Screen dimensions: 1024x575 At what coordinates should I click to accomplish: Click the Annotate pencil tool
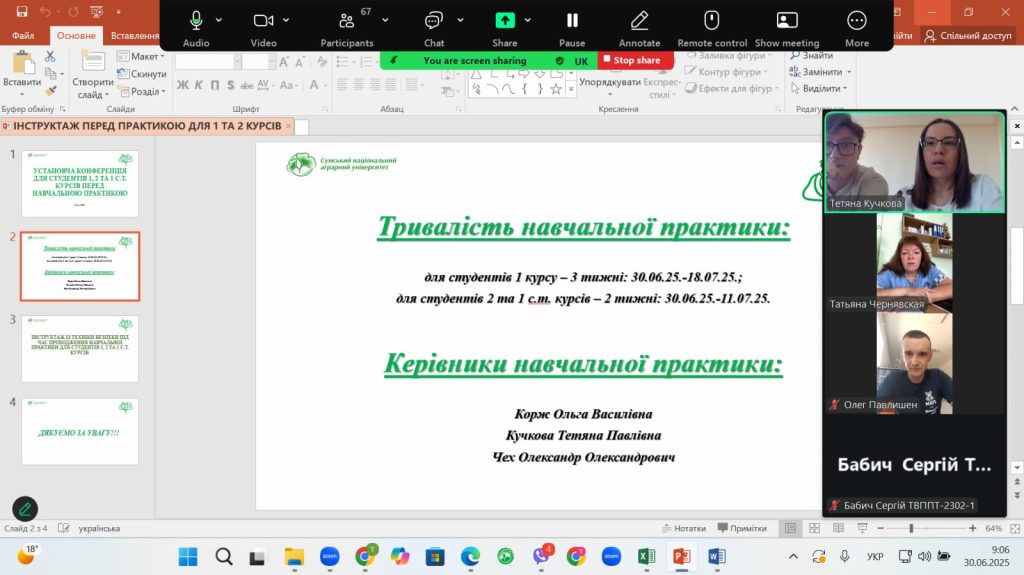pos(639,21)
